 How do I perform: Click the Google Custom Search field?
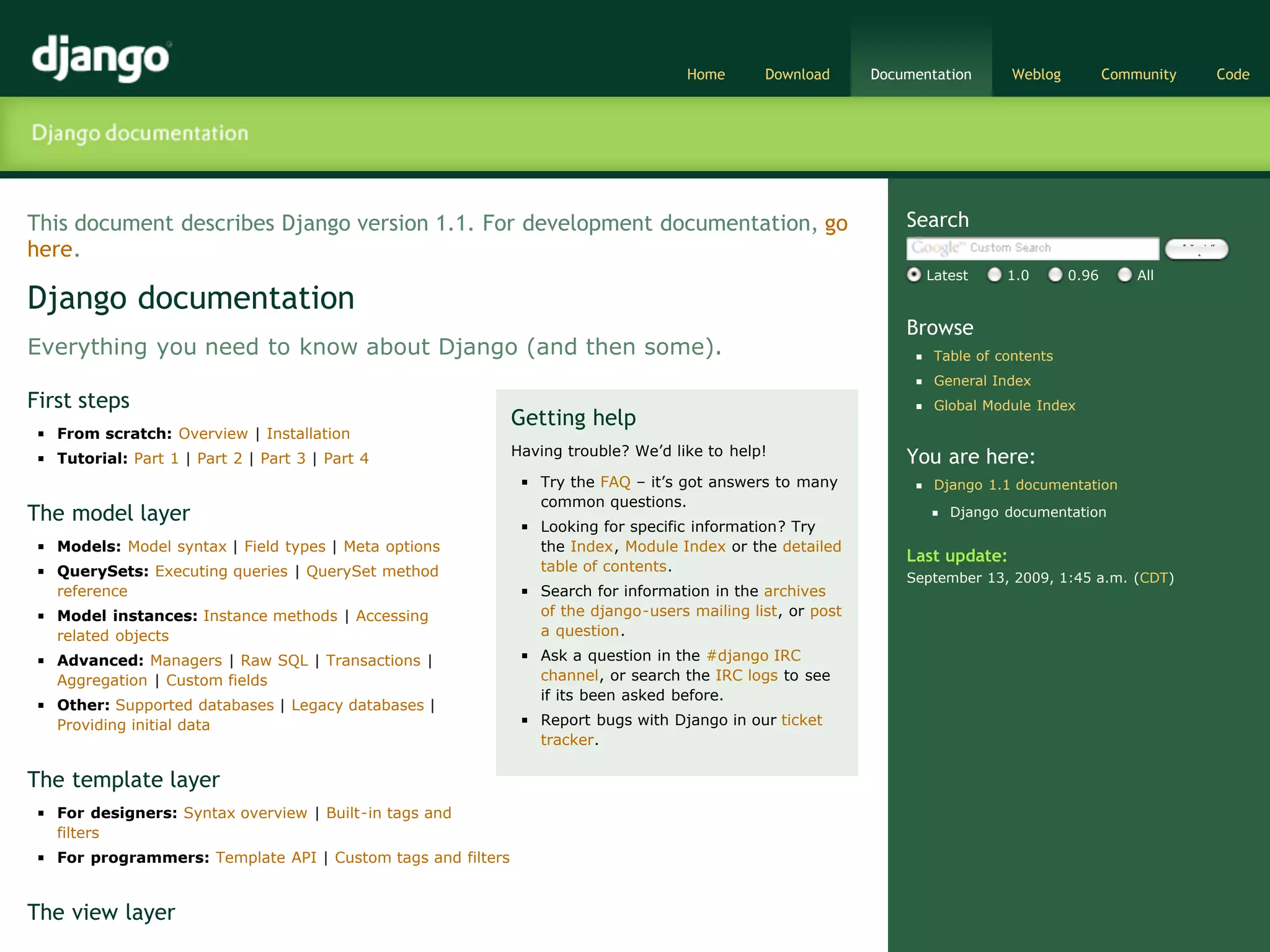click(1032, 249)
